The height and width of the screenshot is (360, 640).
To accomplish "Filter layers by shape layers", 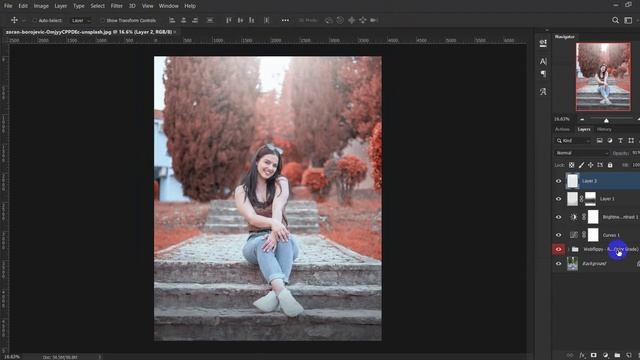I will click(x=631, y=140).
